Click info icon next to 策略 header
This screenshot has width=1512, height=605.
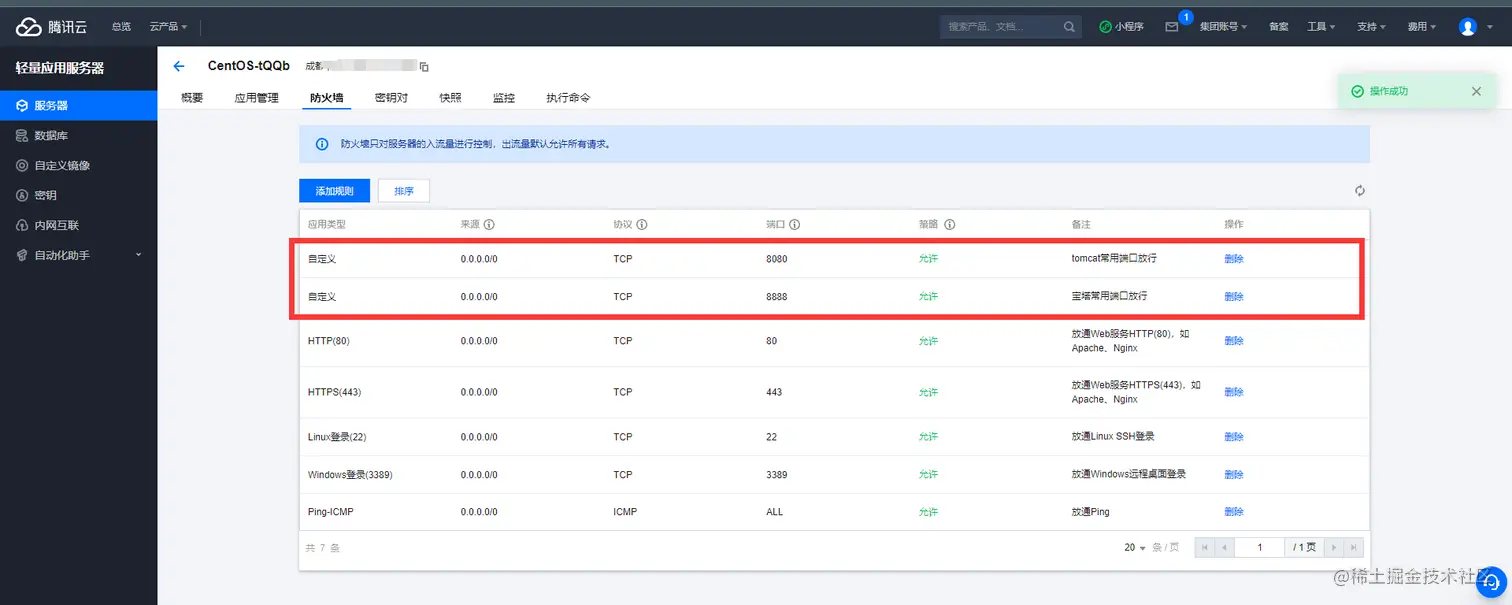[950, 225]
